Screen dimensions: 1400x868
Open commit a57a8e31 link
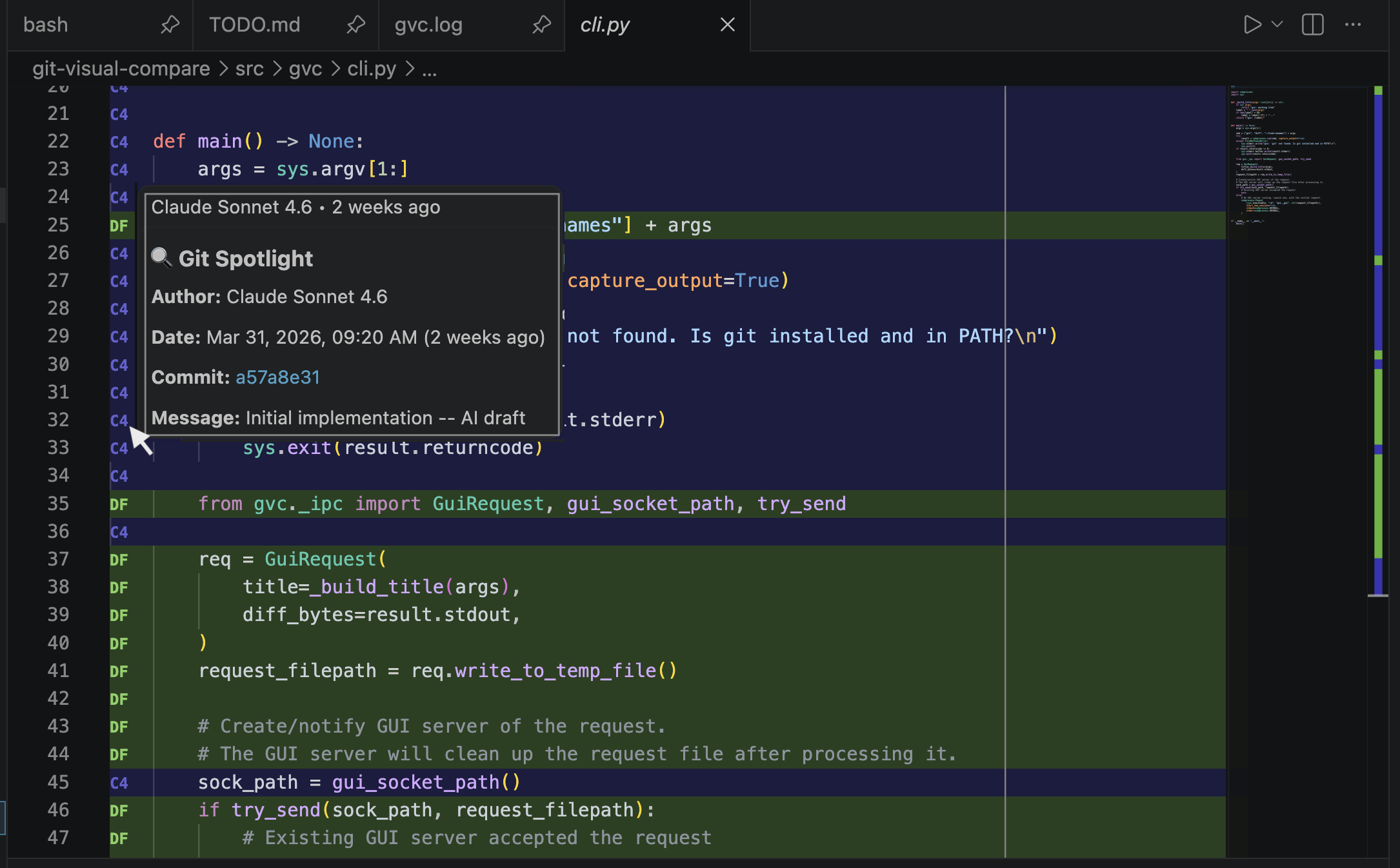point(277,377)
